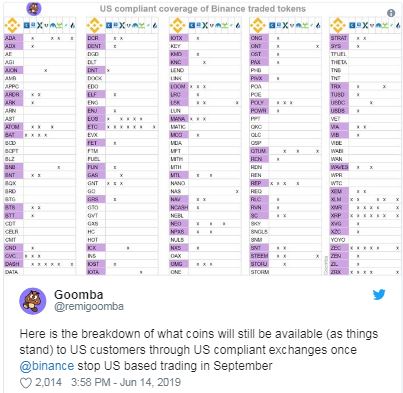
Task: Click the Binance logo above the ADA column
Action: [x=12, y=25]
